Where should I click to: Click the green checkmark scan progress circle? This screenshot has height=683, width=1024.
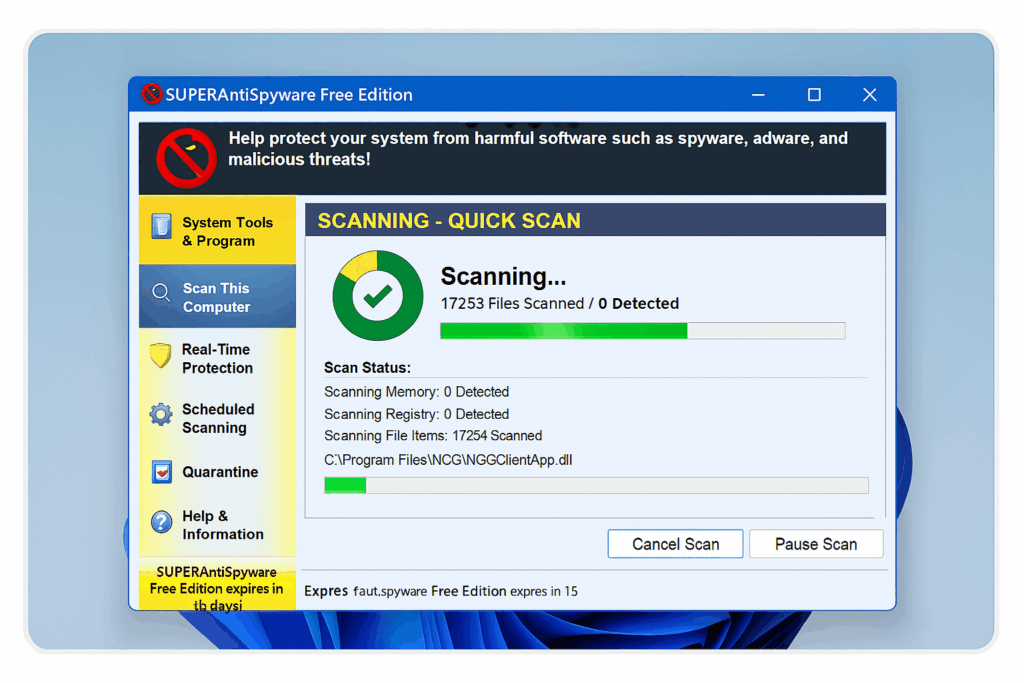point(376,296)
